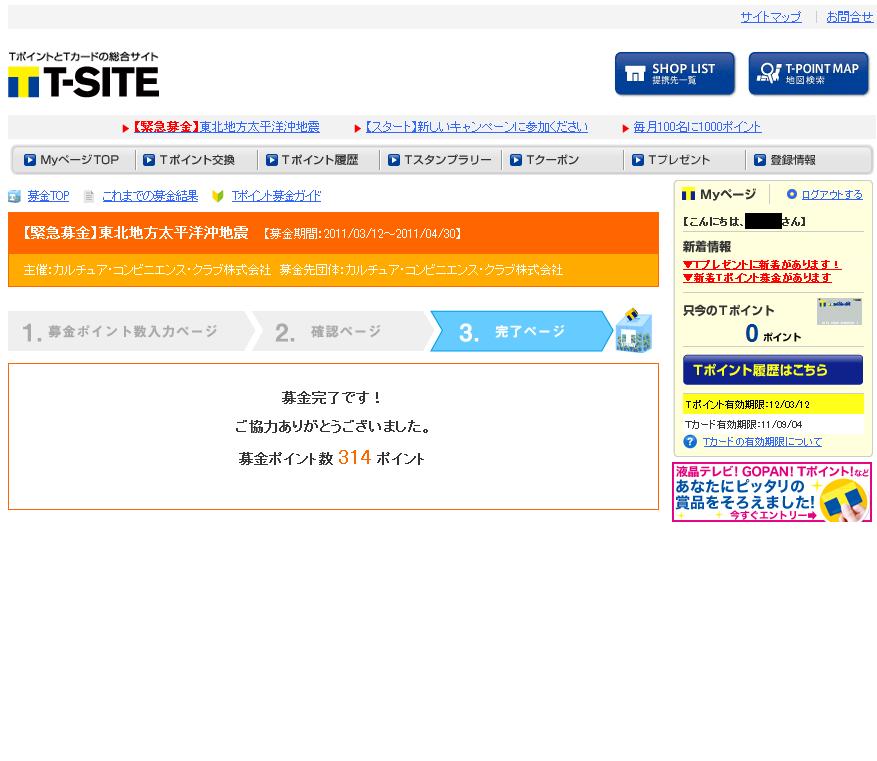Click the arrow icon beside Tポイント交換
Viewport: 877px width, 761px height.
point(149,160)
